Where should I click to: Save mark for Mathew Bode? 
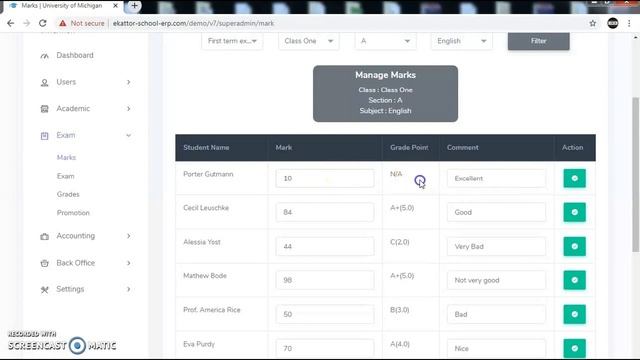click(x=574, y=280)
